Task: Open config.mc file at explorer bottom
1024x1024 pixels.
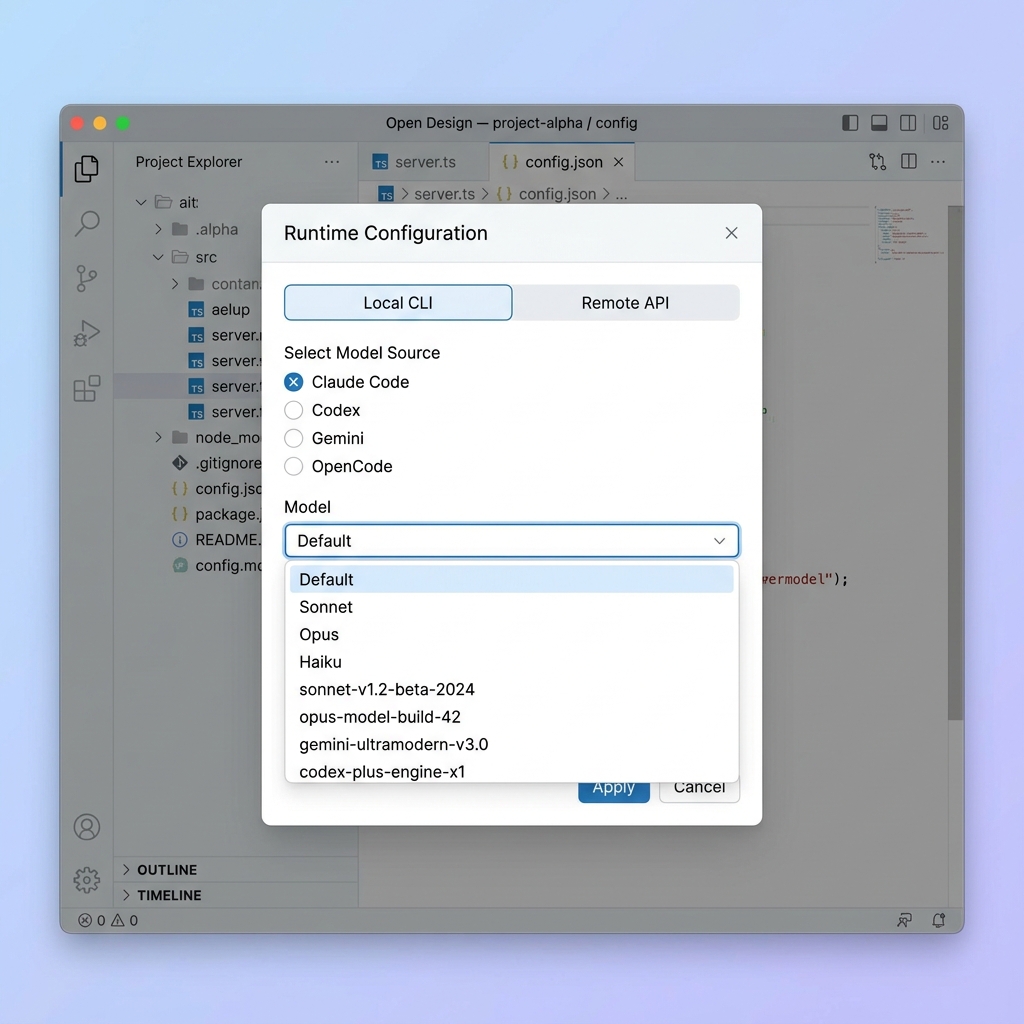Action: 216,565
